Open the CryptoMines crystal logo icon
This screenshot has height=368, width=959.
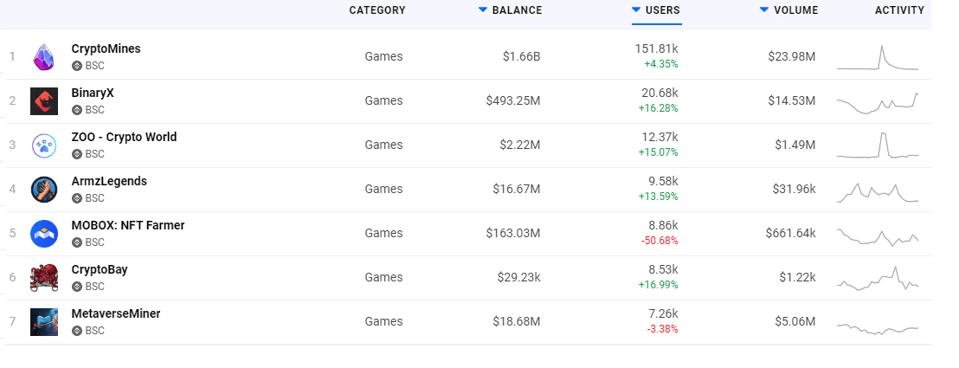click(43, 57)
